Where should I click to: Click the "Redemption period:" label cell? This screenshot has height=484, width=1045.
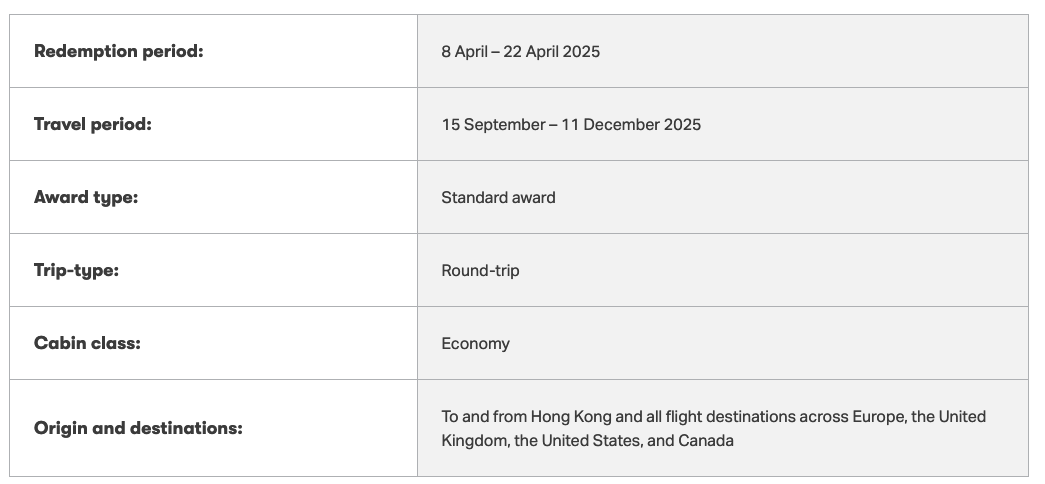point(118,51)
